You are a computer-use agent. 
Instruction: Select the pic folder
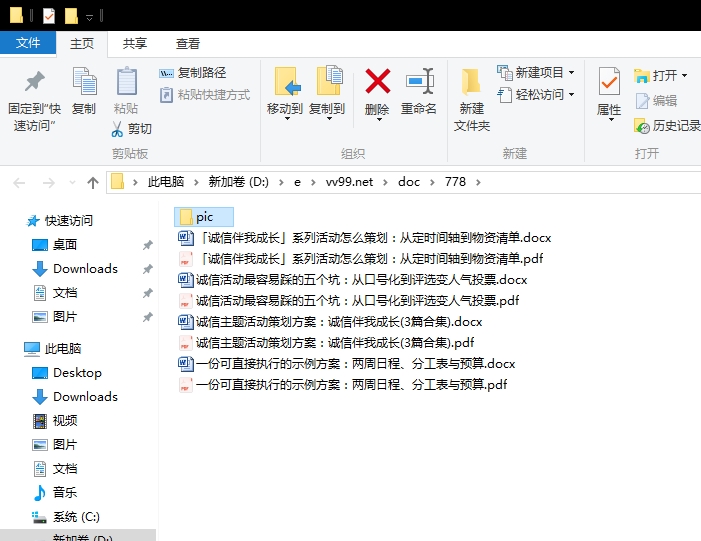point(204,217)
